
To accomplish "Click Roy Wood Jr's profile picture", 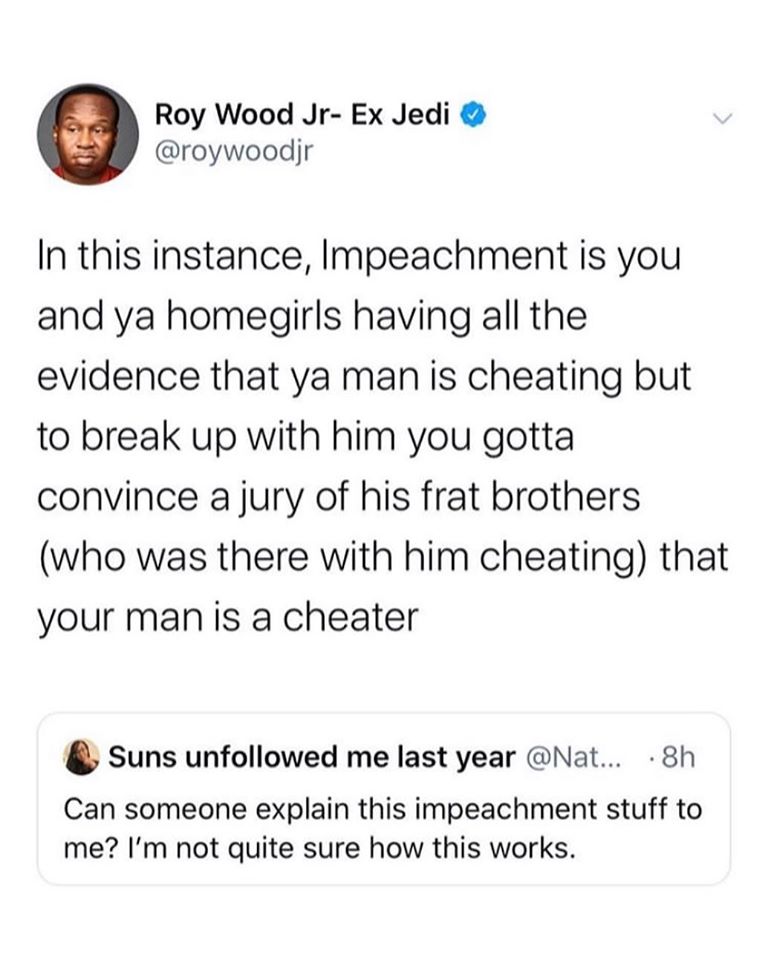I will click(88, 134).
